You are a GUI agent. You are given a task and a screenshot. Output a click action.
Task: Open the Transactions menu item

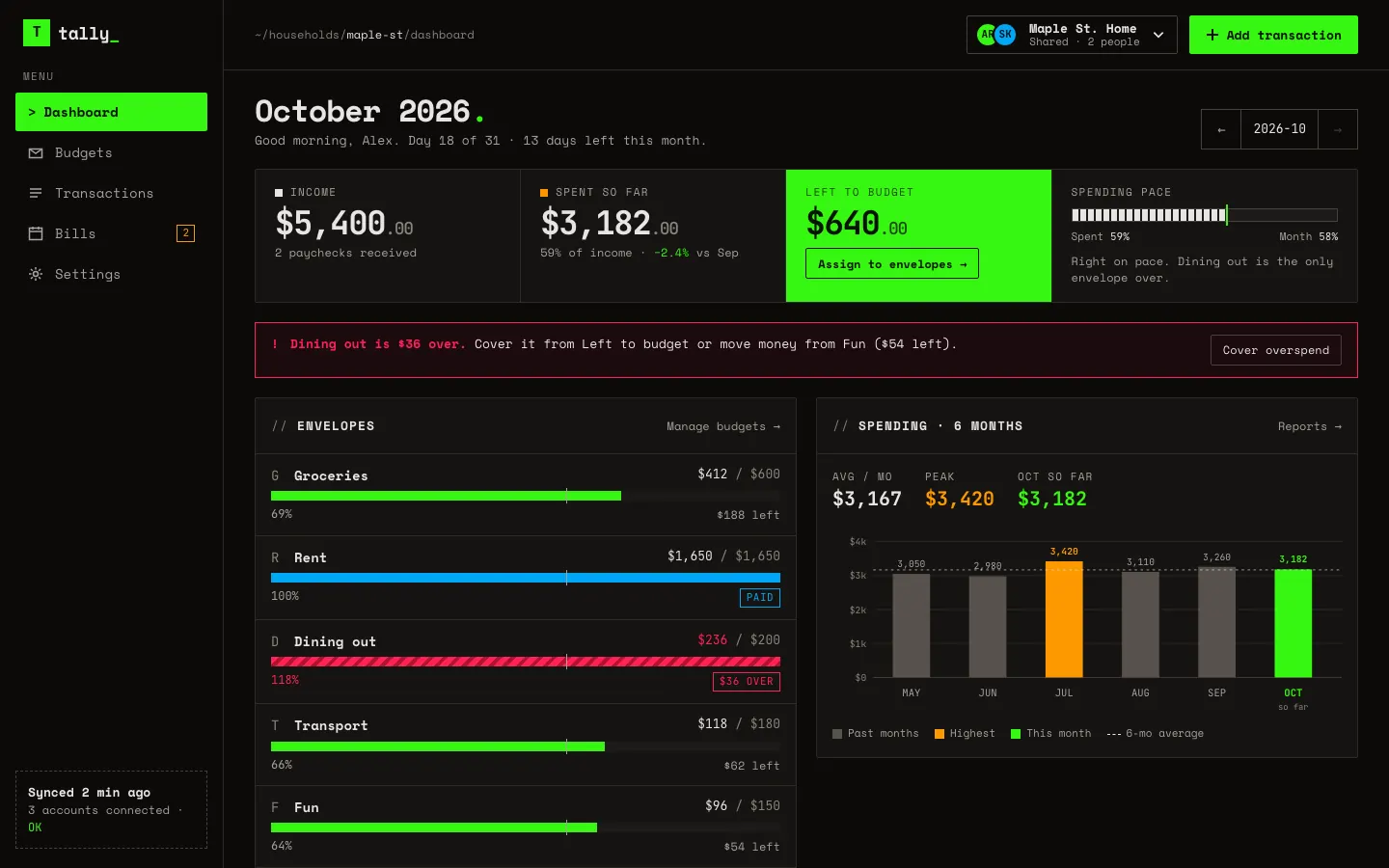coord(111,193)
